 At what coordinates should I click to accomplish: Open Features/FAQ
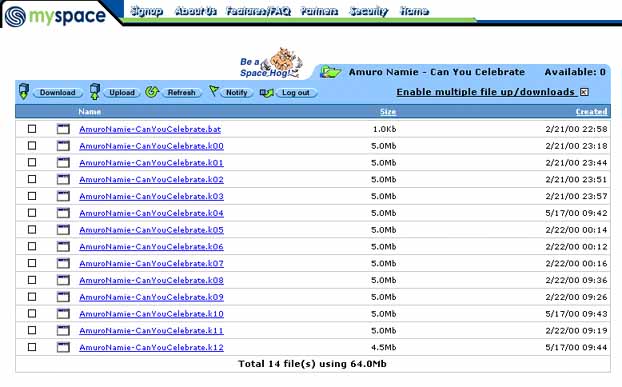(258, 11)
